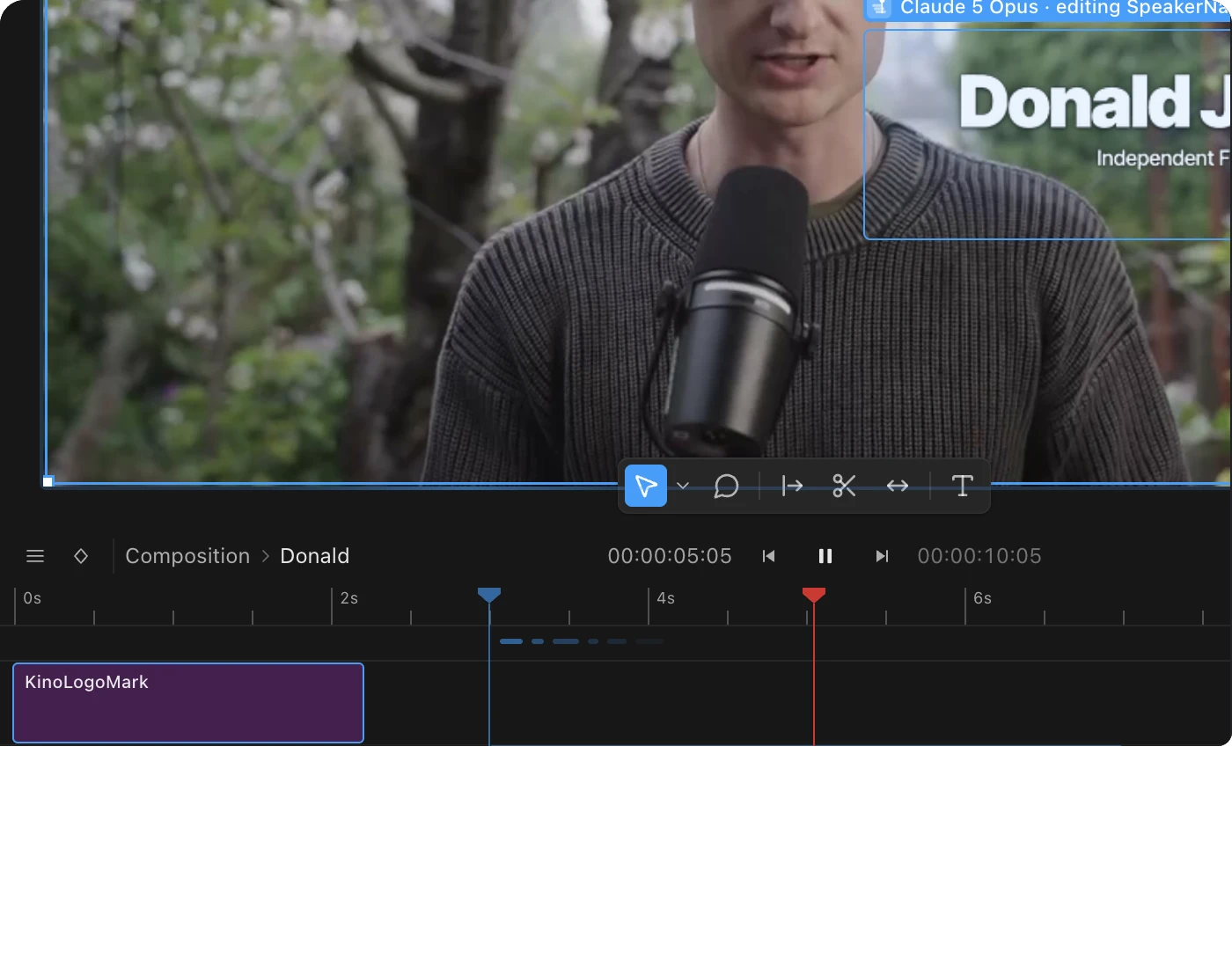Click the current timecode 00:00:05:05
This screenshot has height=959, width=1232.
[670, 556]
